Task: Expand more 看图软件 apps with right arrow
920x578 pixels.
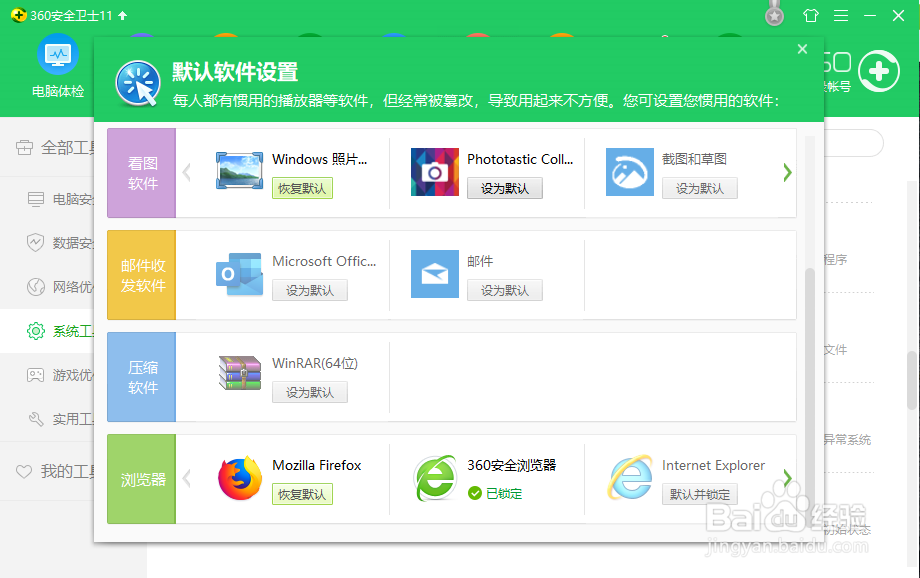Action: pyautogui.click(x=788, y=172)
